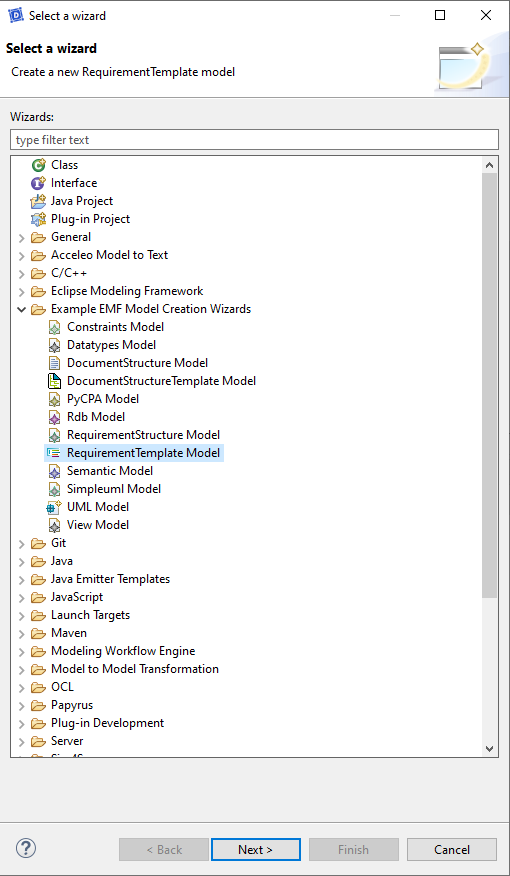Select the PyCPA Model label

(x=103, y=399)
